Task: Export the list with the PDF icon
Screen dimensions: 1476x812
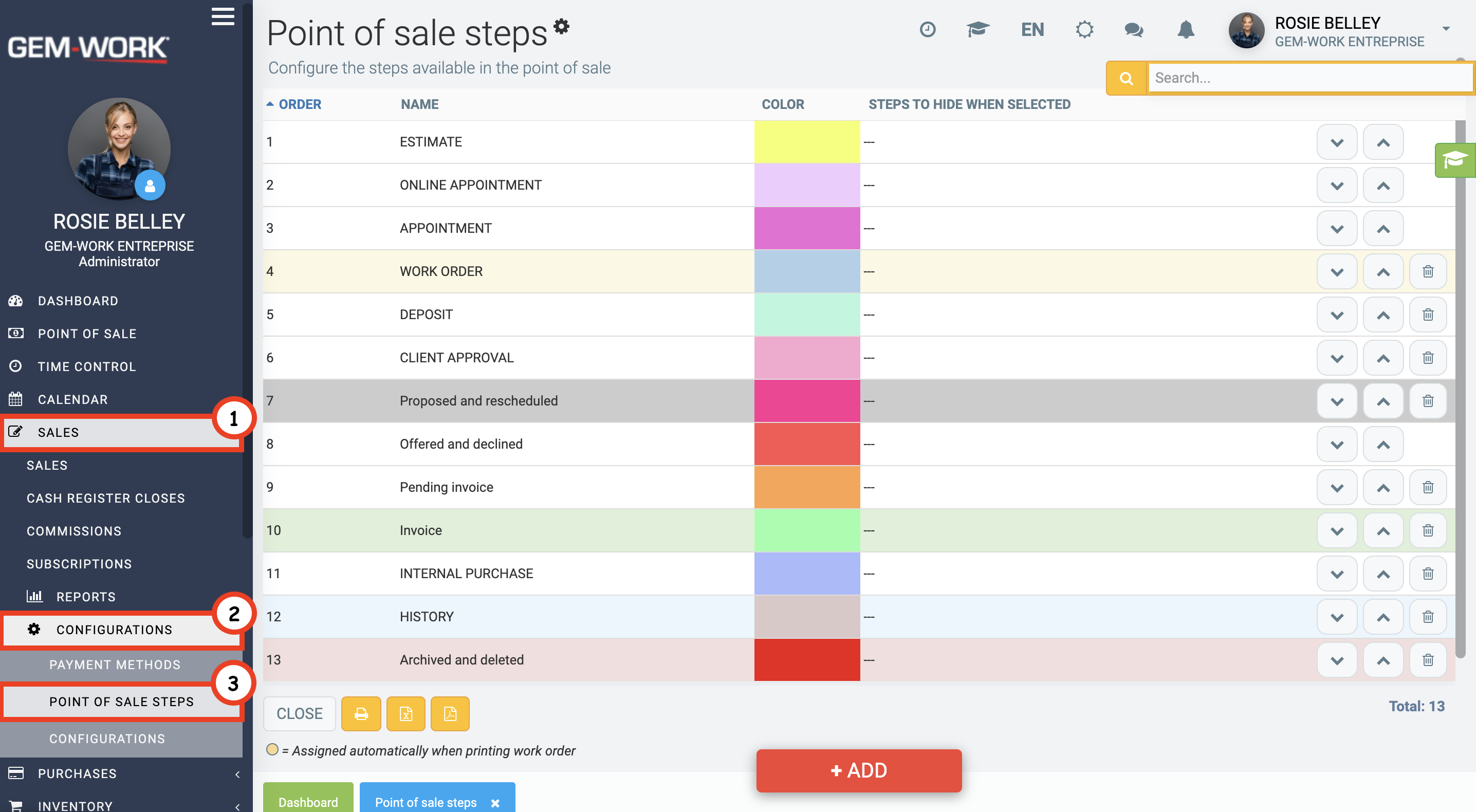Action: point(450,713)
